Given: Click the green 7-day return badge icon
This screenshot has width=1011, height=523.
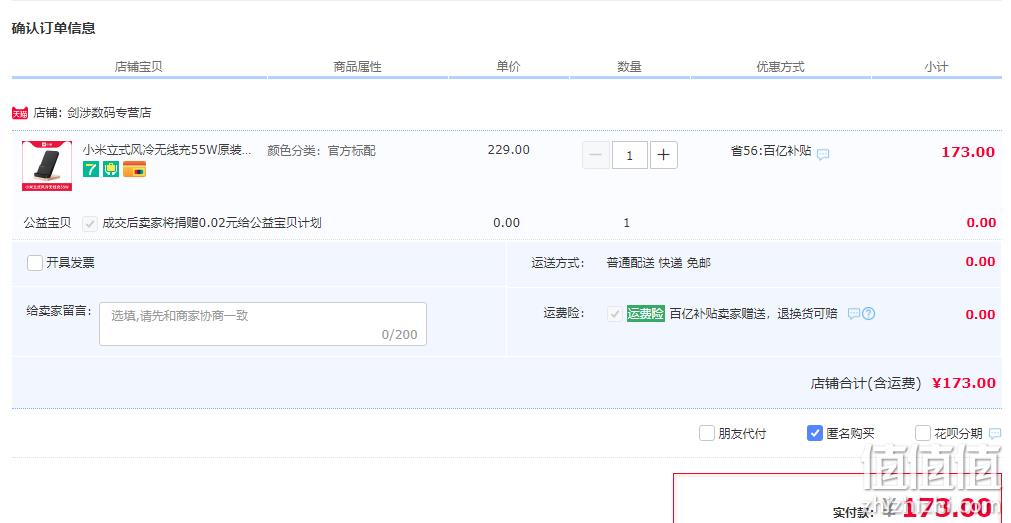Looking at the screenshot, I should [91, 169].
